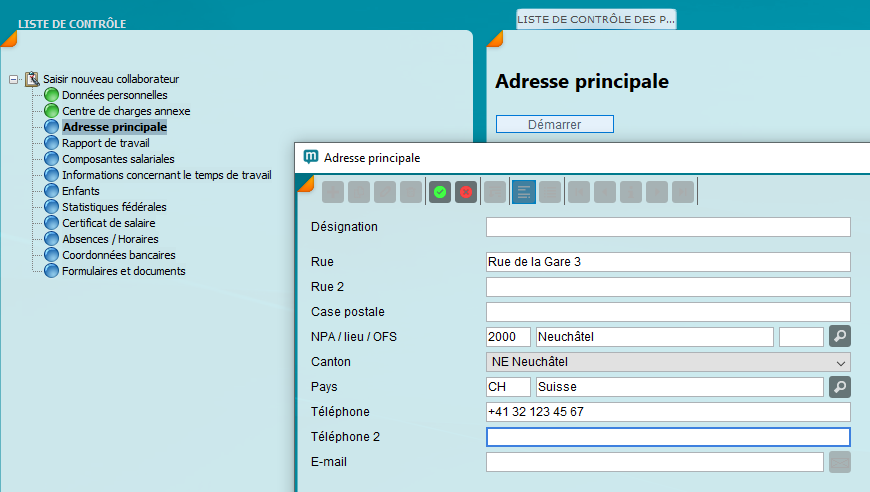This screenshot has height=492, width=870.
Task: Switch to Liste de contrôle des p... tab
Action: point(596,19)
